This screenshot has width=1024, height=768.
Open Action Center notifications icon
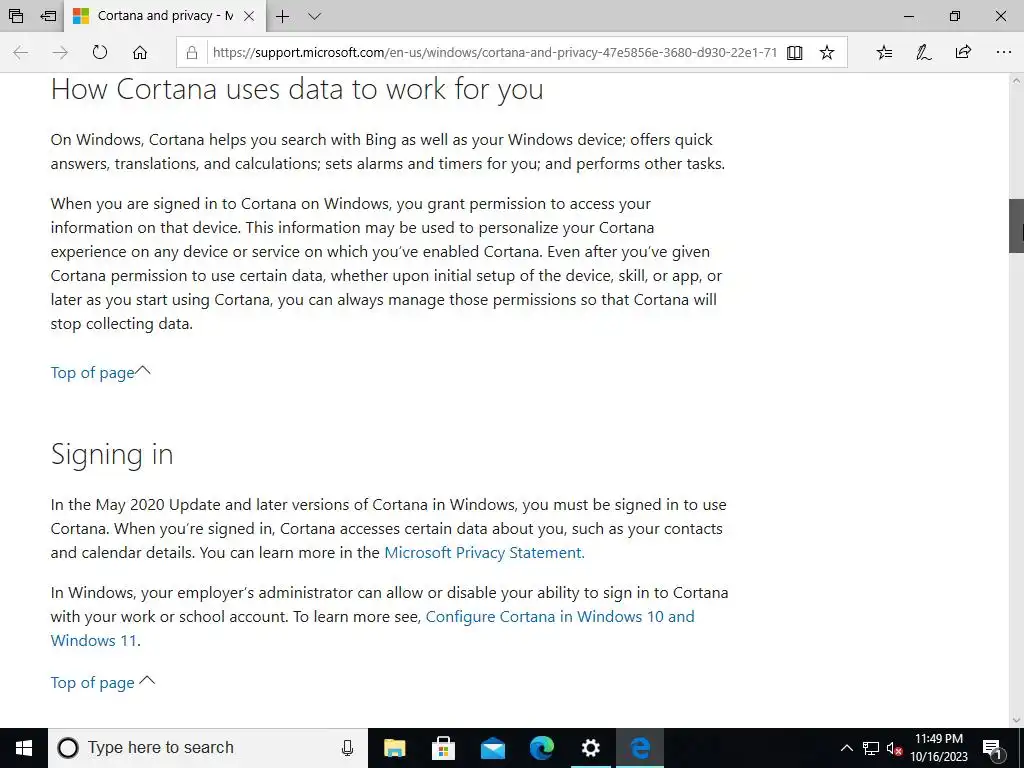pos(993,748)
